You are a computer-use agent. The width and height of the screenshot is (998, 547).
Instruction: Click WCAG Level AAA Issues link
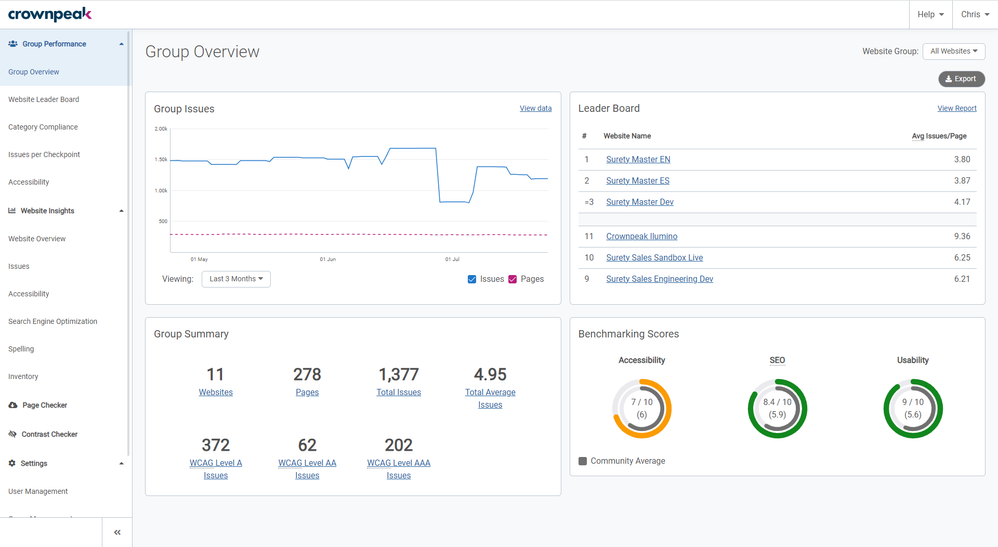point(398,469)
